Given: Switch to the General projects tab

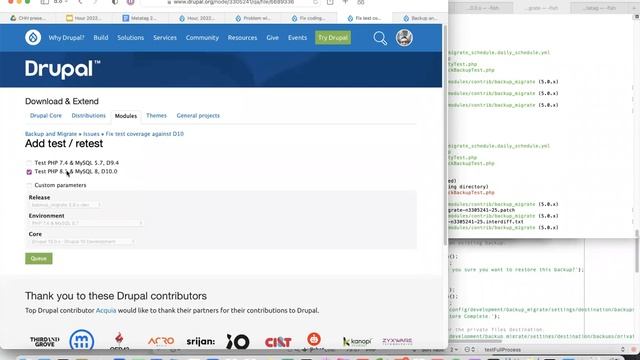Looking at the screenshot, I should click(x=198, y=116).
